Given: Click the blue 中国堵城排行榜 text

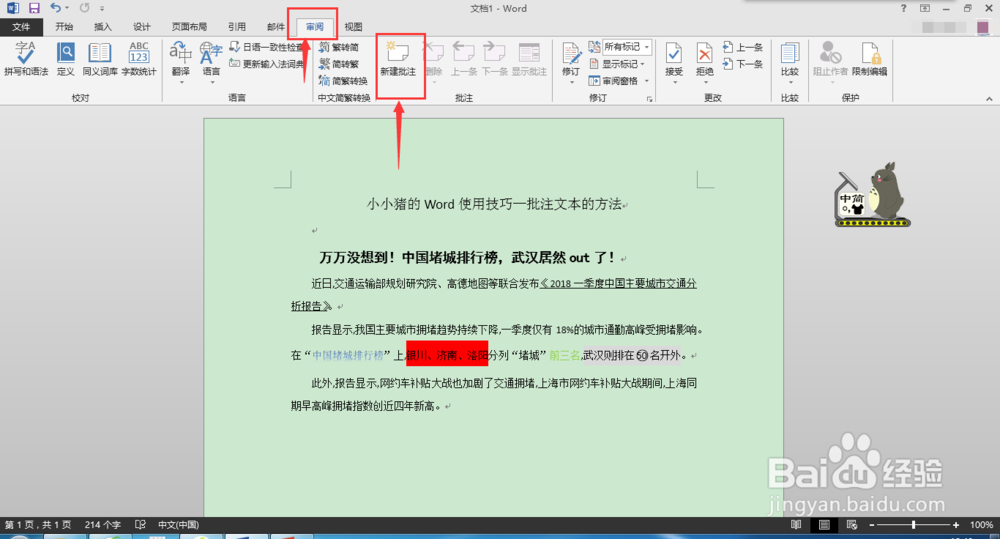Looking at the screenshot, I should [348, 355].
